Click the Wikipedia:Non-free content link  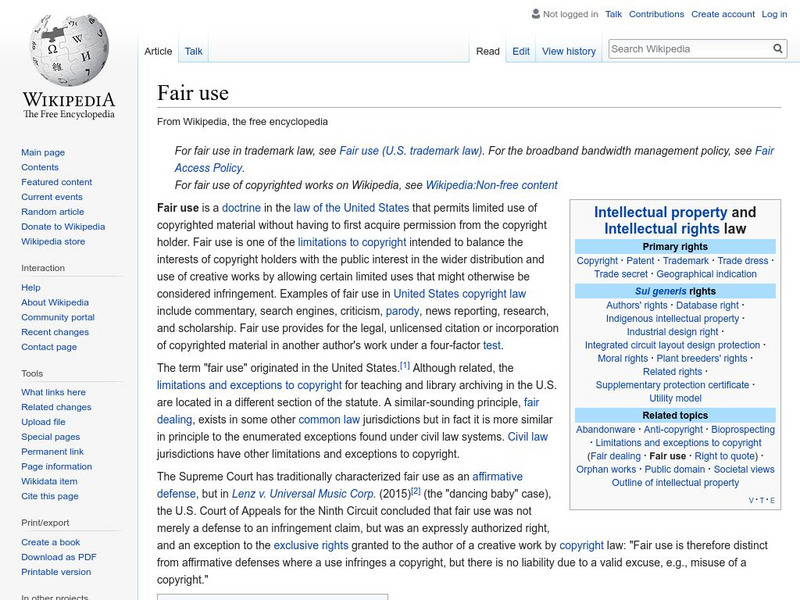click(x=493, y=184)
